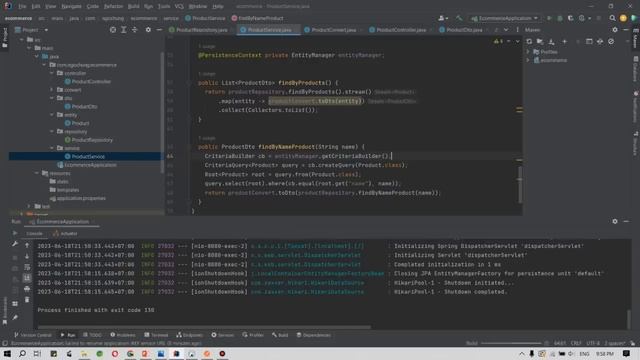The height and width of the screenshot is (360, 640).
Task: Click Windows Start button
Action: [x=7, y=353]
